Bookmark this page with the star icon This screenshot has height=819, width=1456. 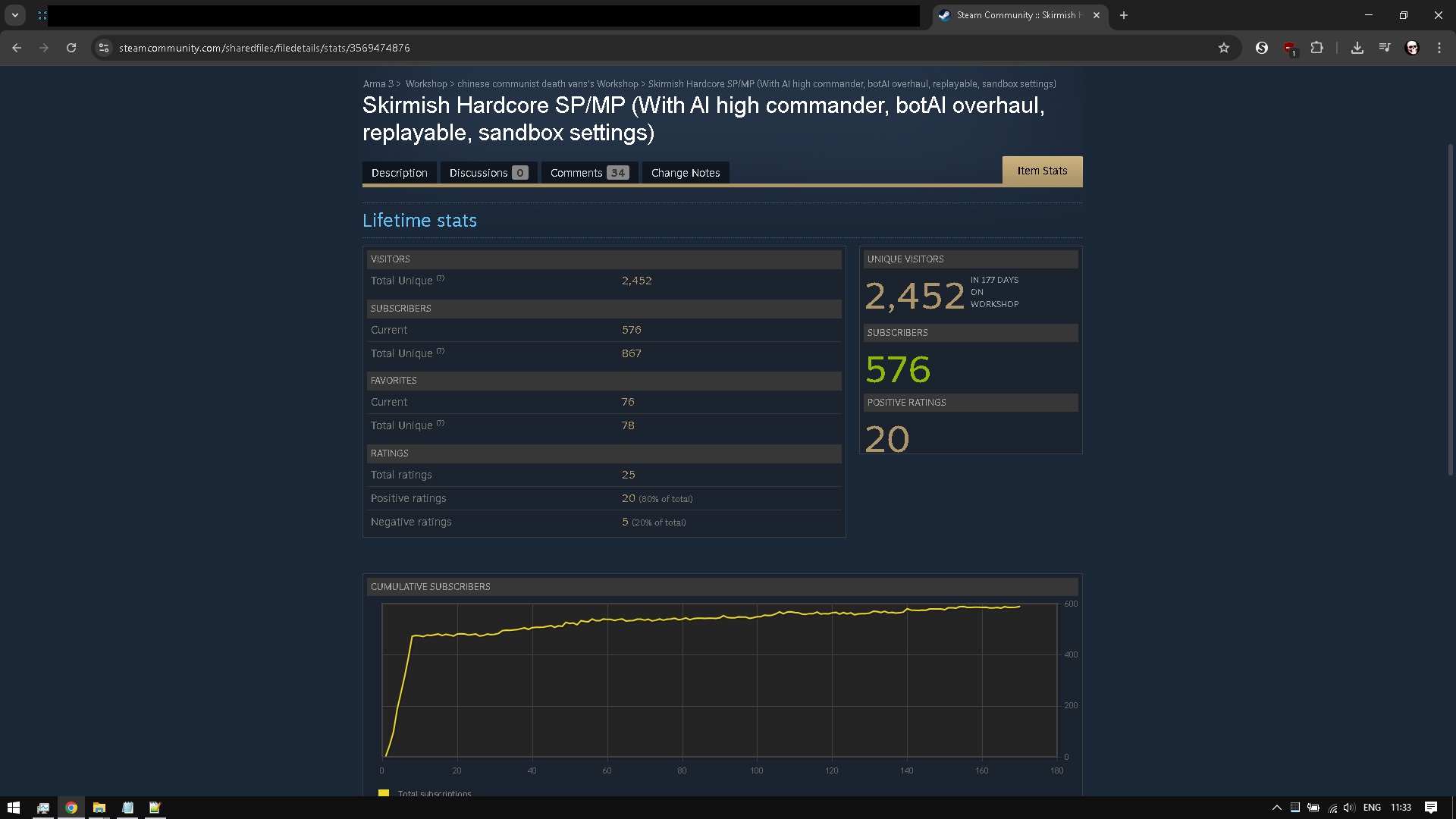(x=1223, y=48)
